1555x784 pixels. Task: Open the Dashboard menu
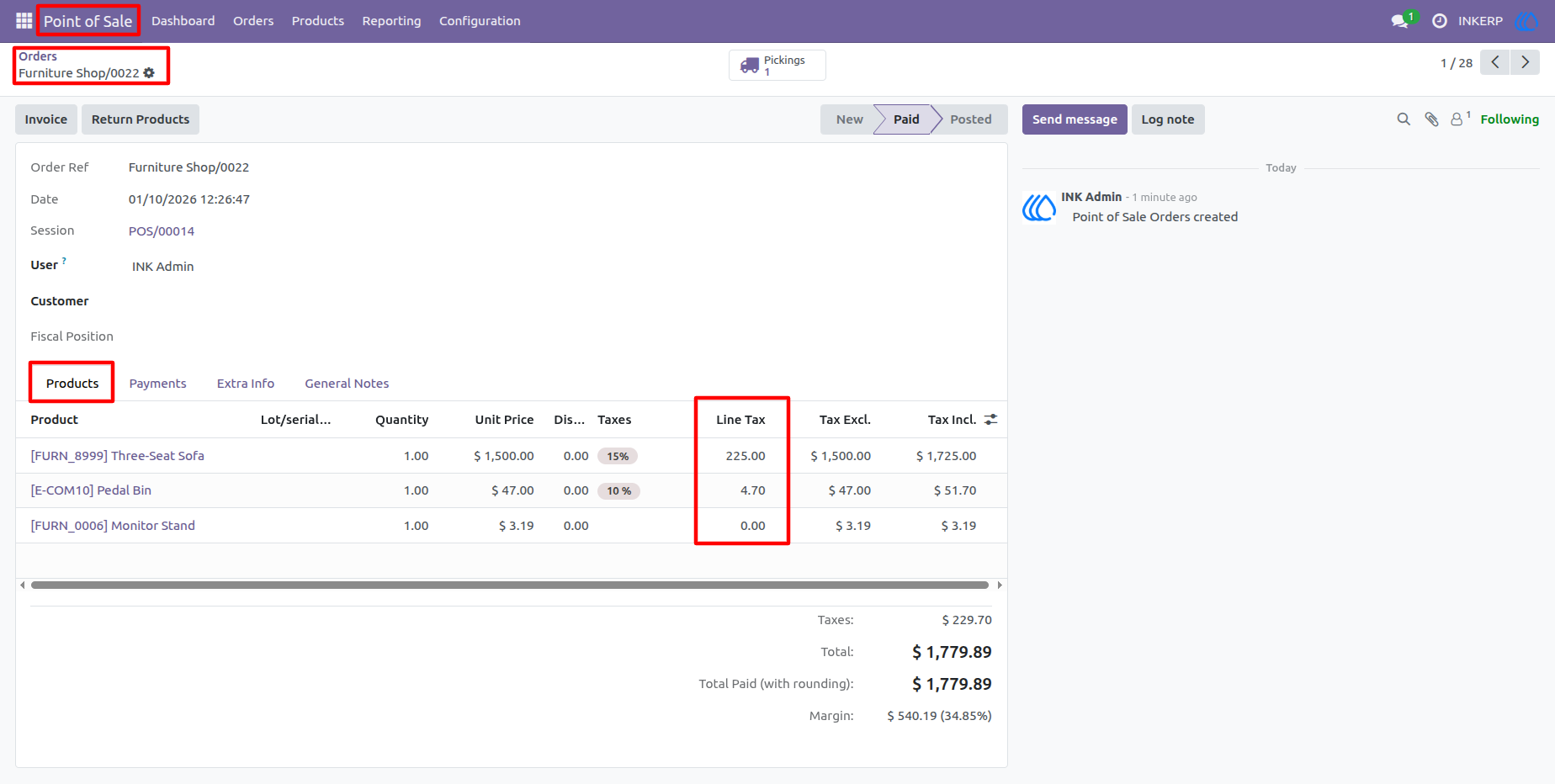(x=183, y=21)
